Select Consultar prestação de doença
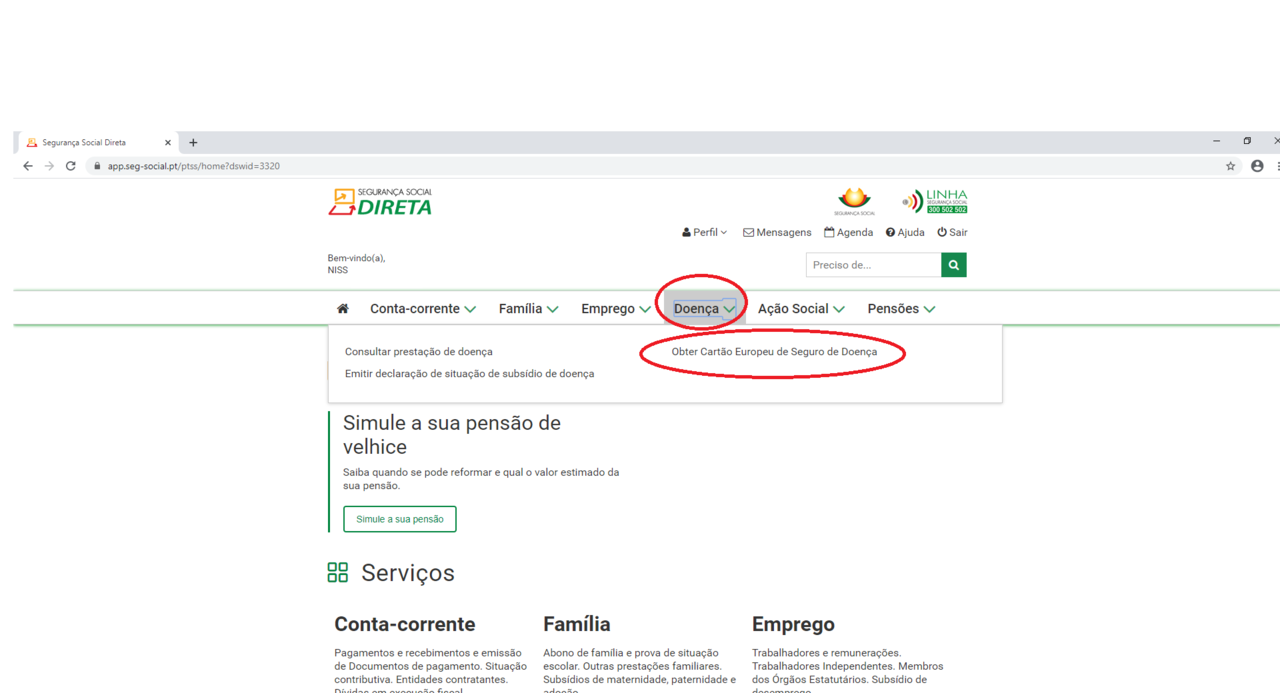The width and height of the screenshot is (1280, 693). 418,352
